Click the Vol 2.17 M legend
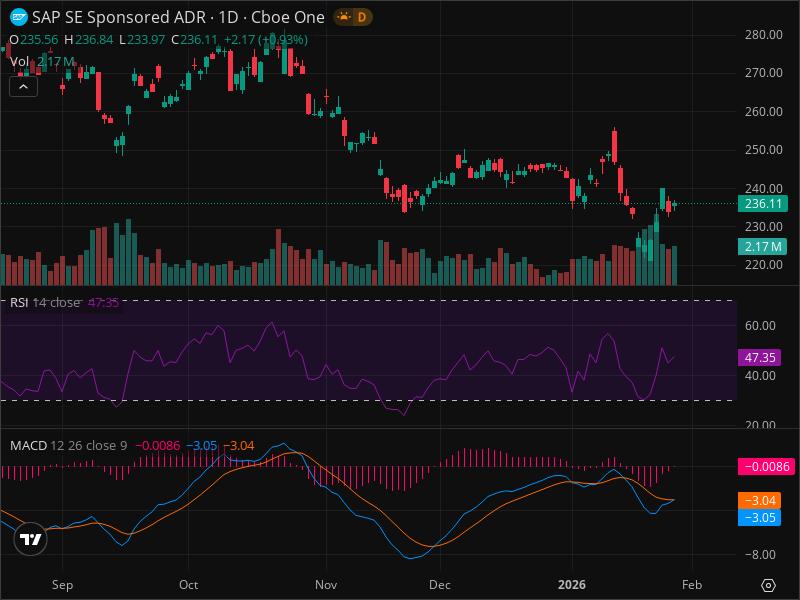800x600 pixels. tap(42, 62)
